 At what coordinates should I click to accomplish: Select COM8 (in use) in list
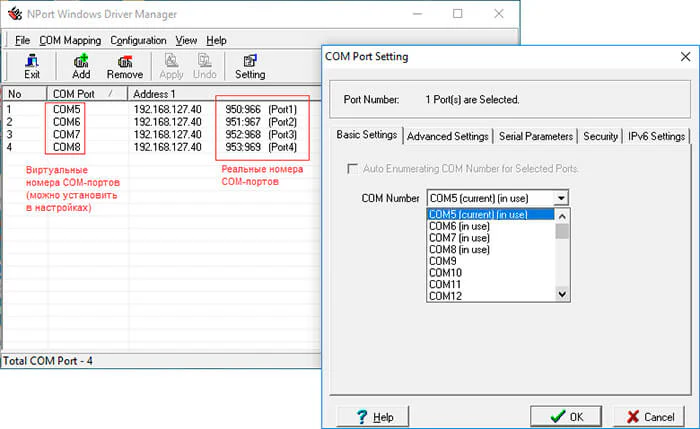coord(491,250)
